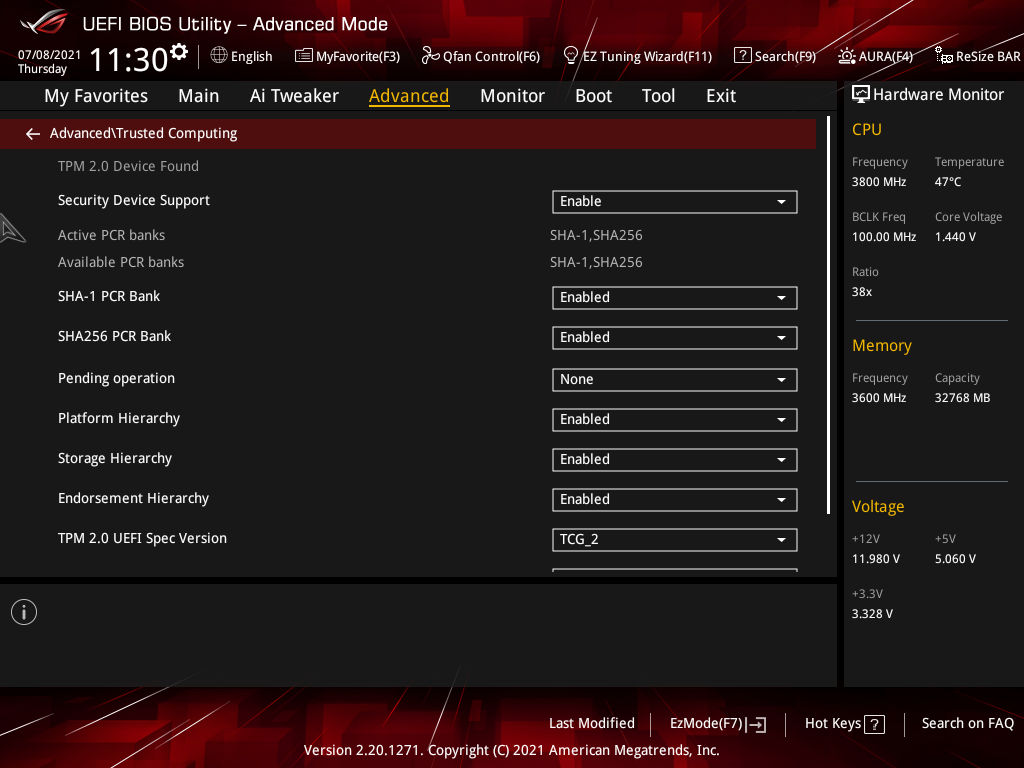Click the globe language icon
This screenshot has width=1024, height=768.
pos(219,55)
